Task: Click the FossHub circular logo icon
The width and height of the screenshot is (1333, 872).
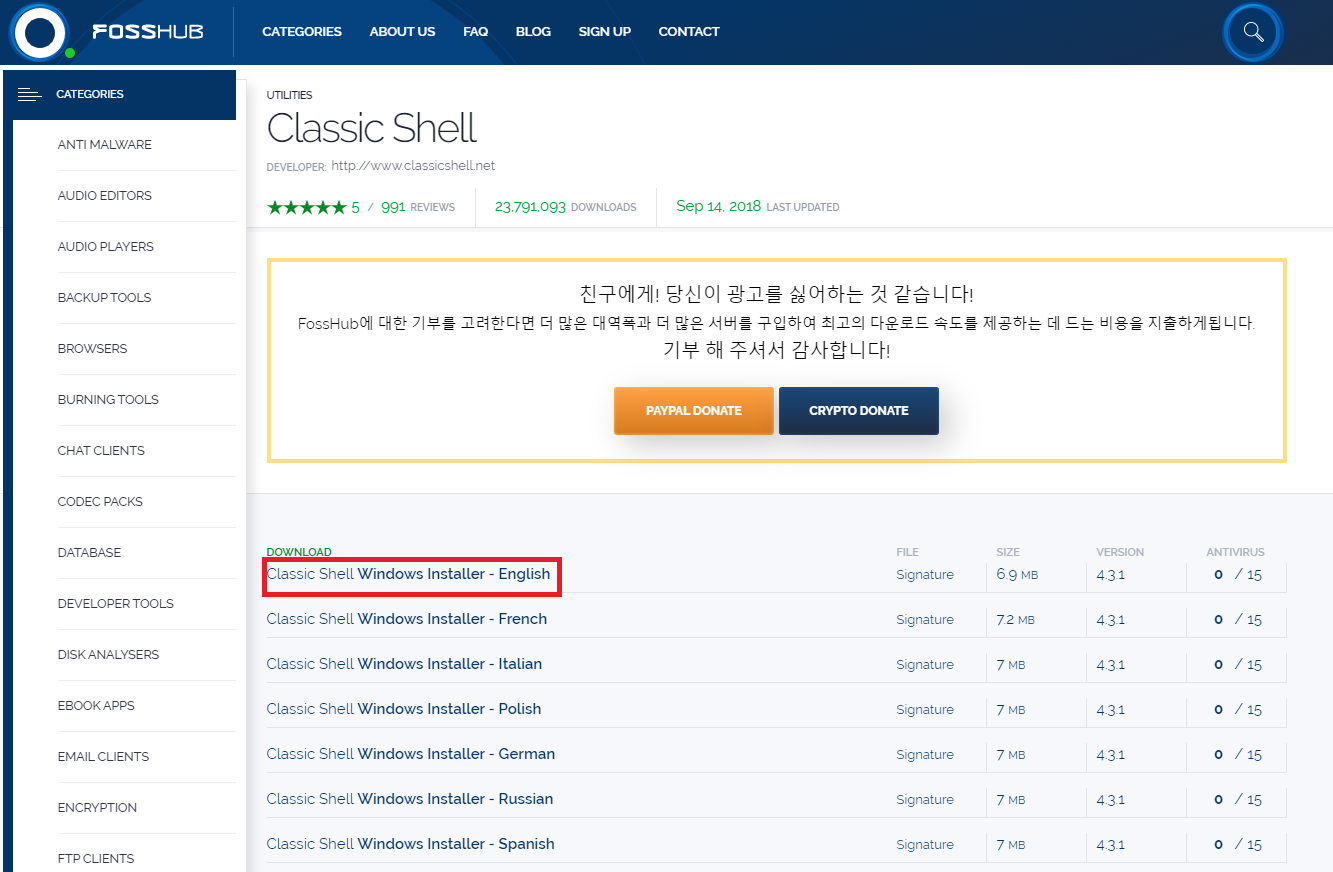Action: [x=39, y=32]
